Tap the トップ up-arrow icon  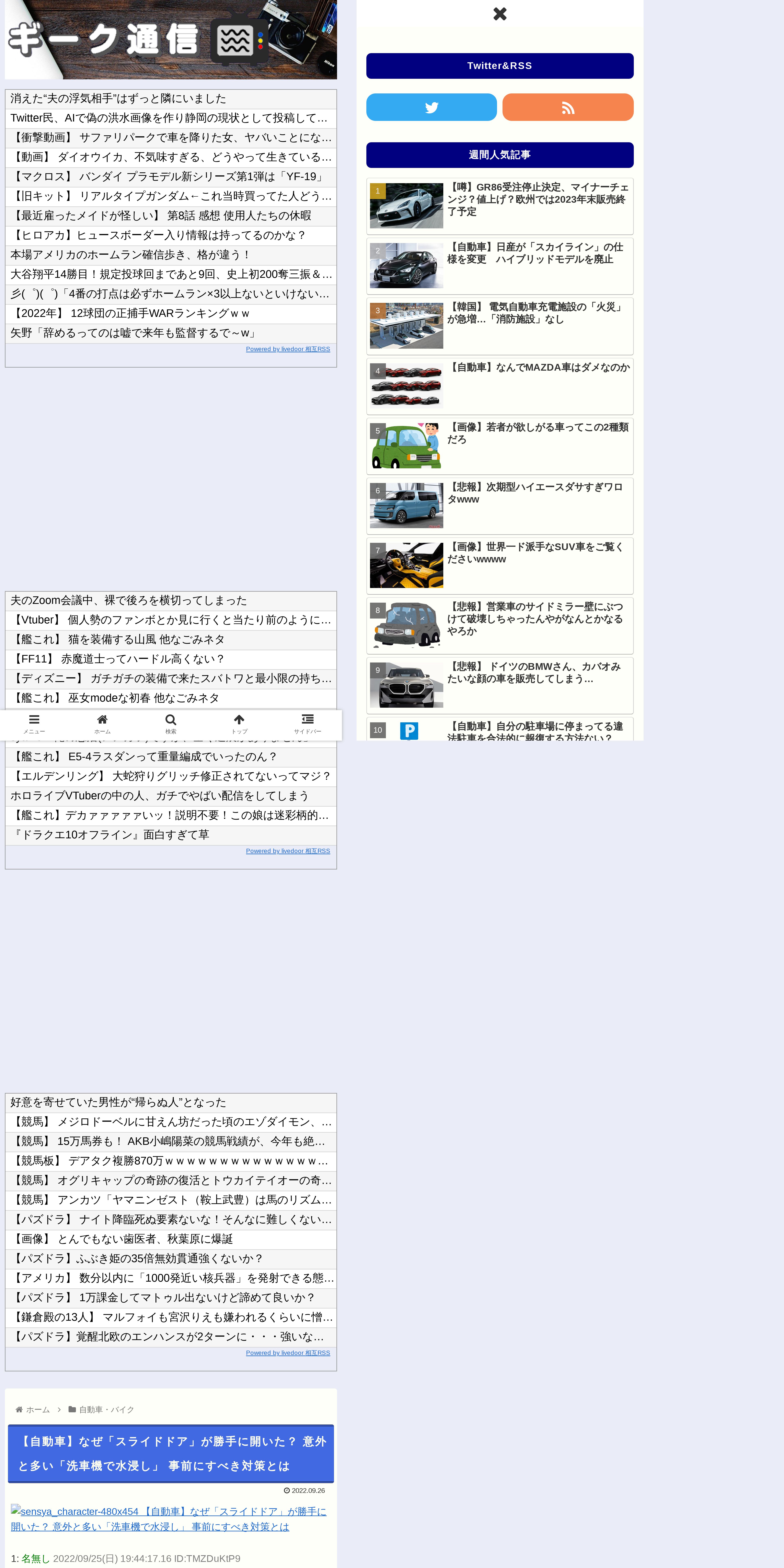tap(239, 724)
